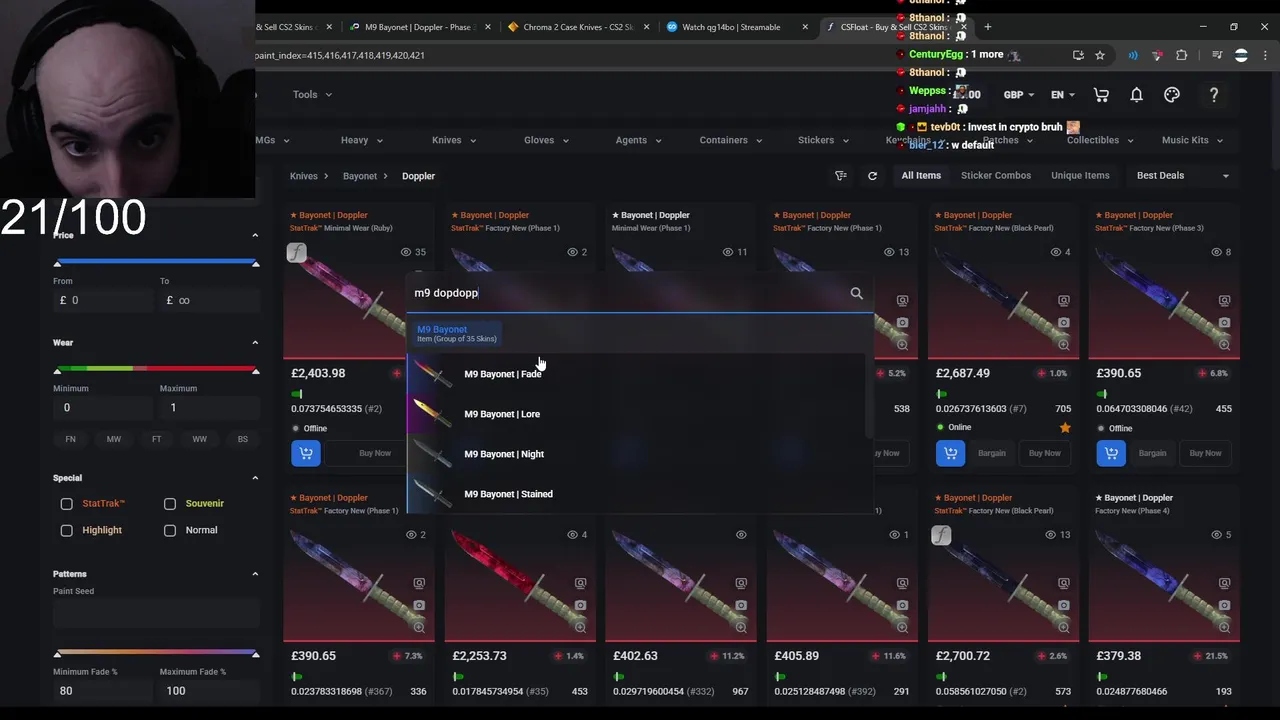Image resolution: width=1280 pixels, height=720 pixels.
Task: Collapse the Price filter section
Action: click(255, 235)
